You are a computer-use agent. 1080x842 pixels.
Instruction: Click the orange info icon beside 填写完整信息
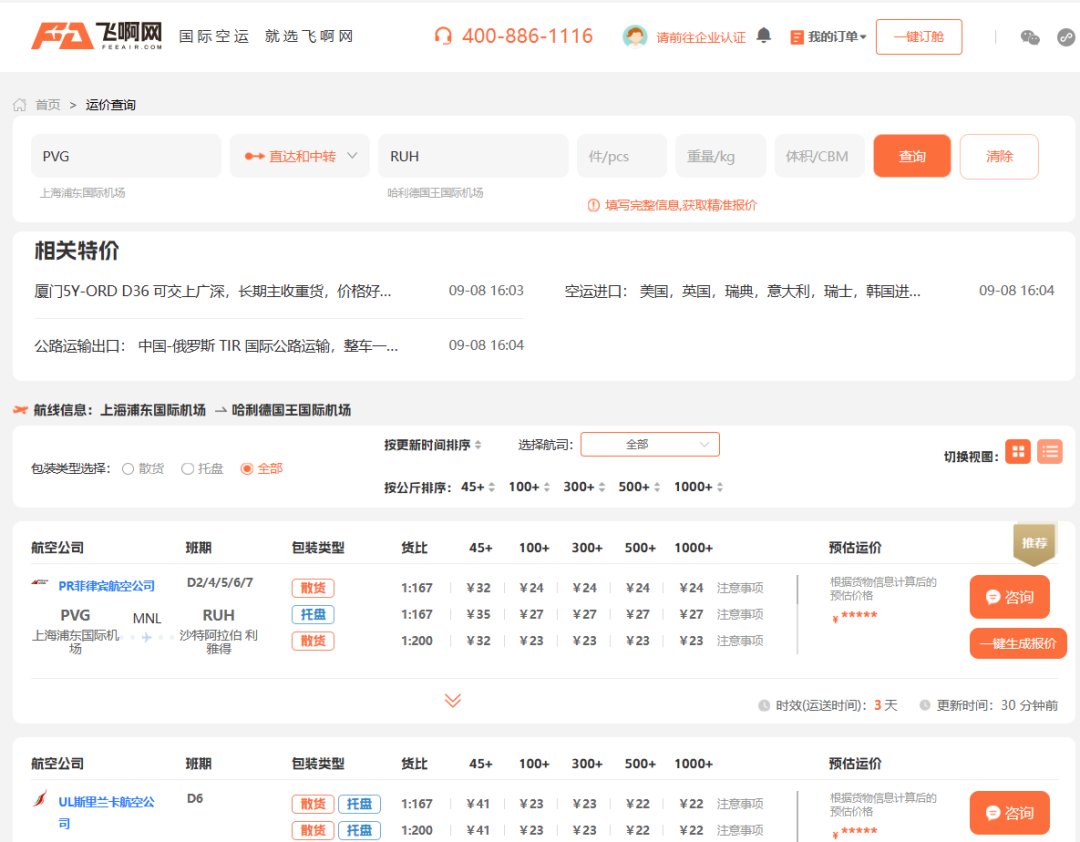tap(593, 205)
